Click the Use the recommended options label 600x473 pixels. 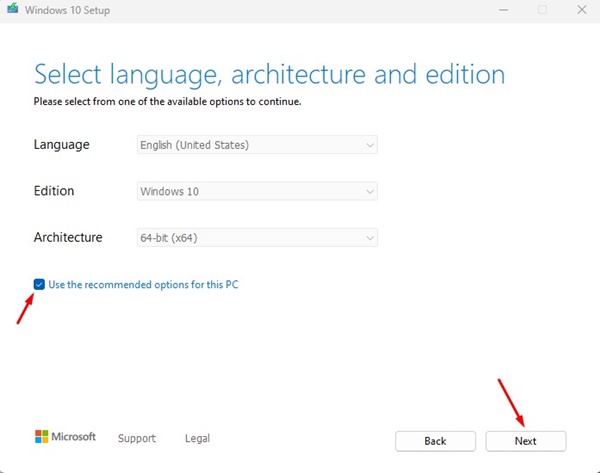pos(143,285)
